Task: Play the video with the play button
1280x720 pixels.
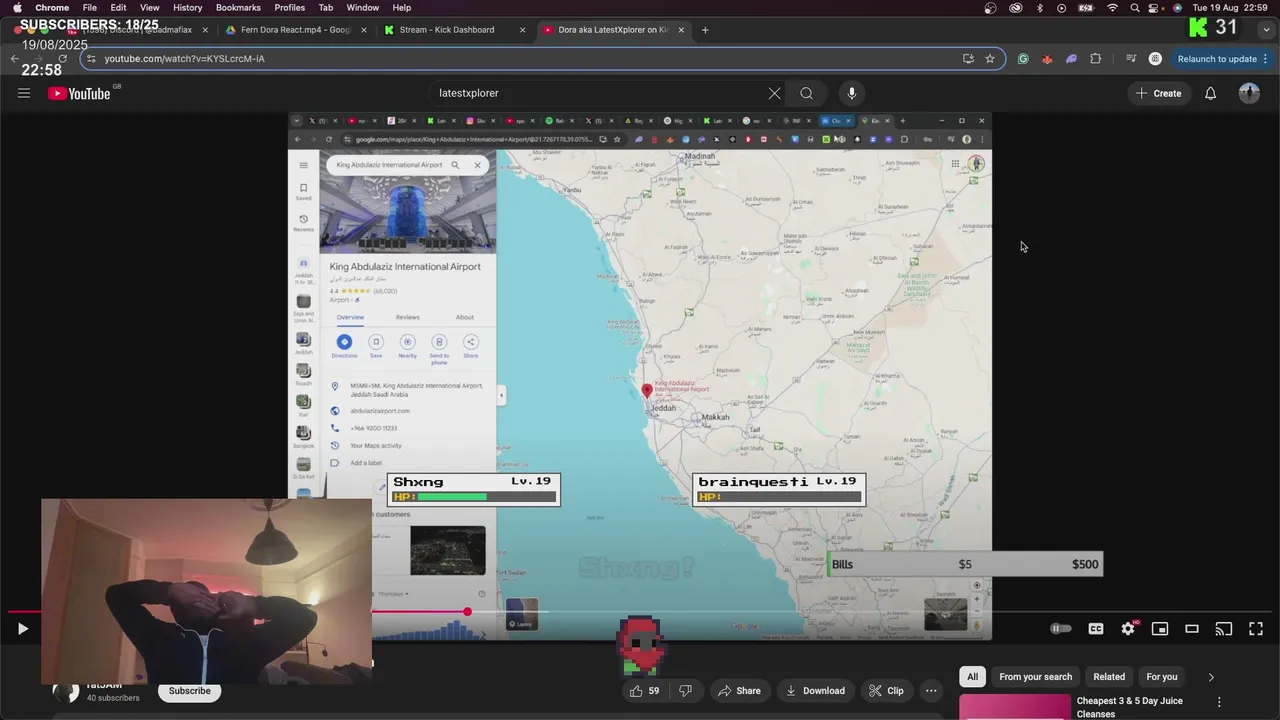Action: 23,629
